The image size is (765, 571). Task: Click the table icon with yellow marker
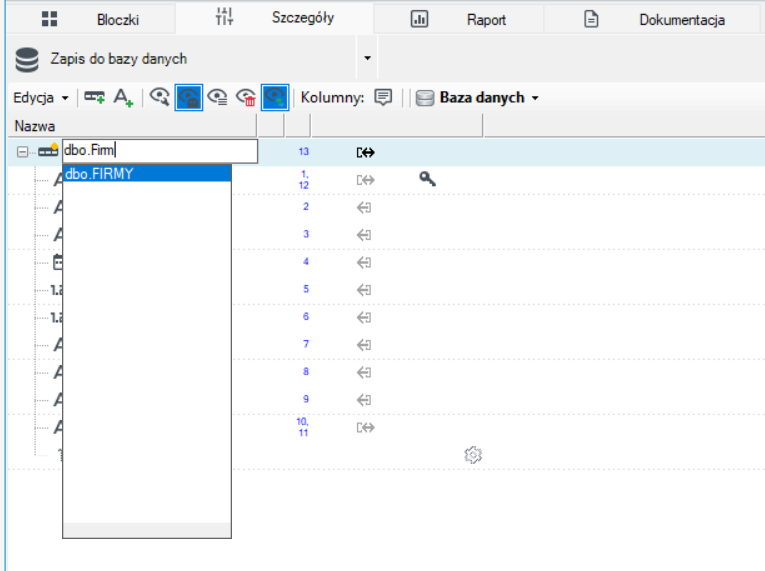[x=48, y=151]
